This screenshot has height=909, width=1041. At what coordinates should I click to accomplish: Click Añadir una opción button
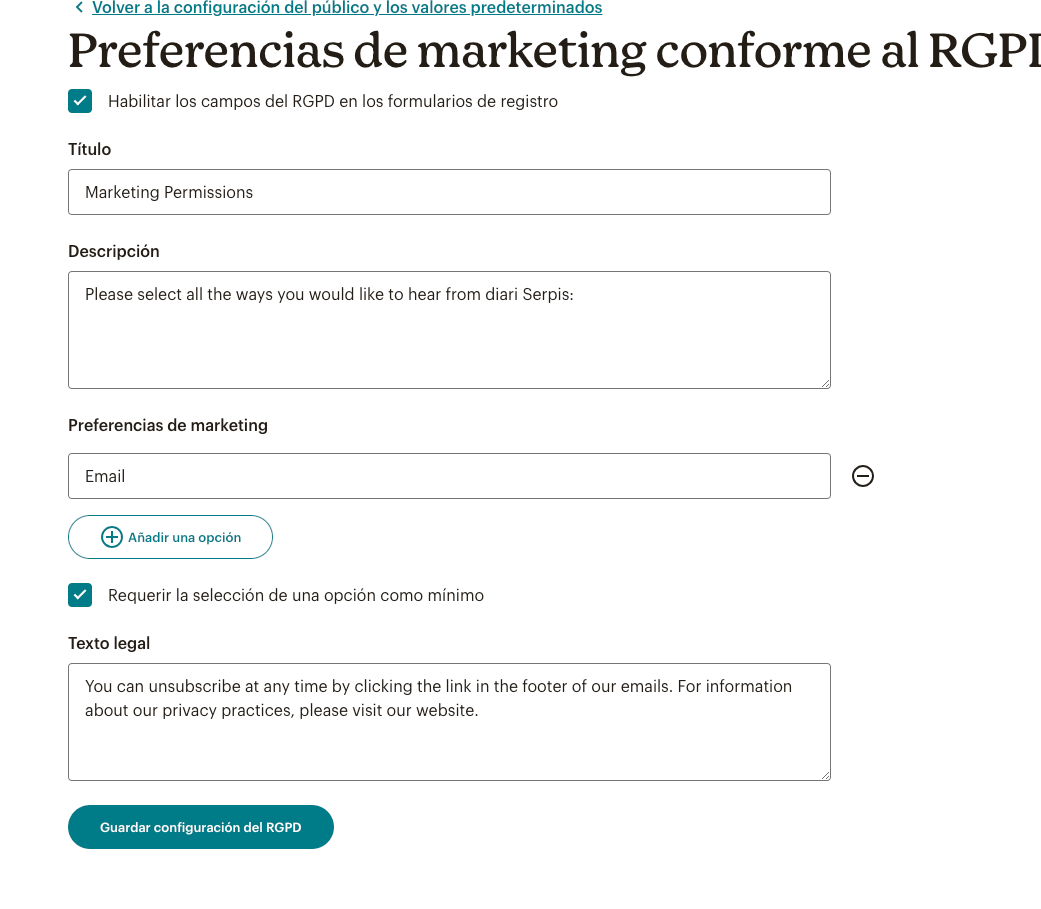[171, 537]
